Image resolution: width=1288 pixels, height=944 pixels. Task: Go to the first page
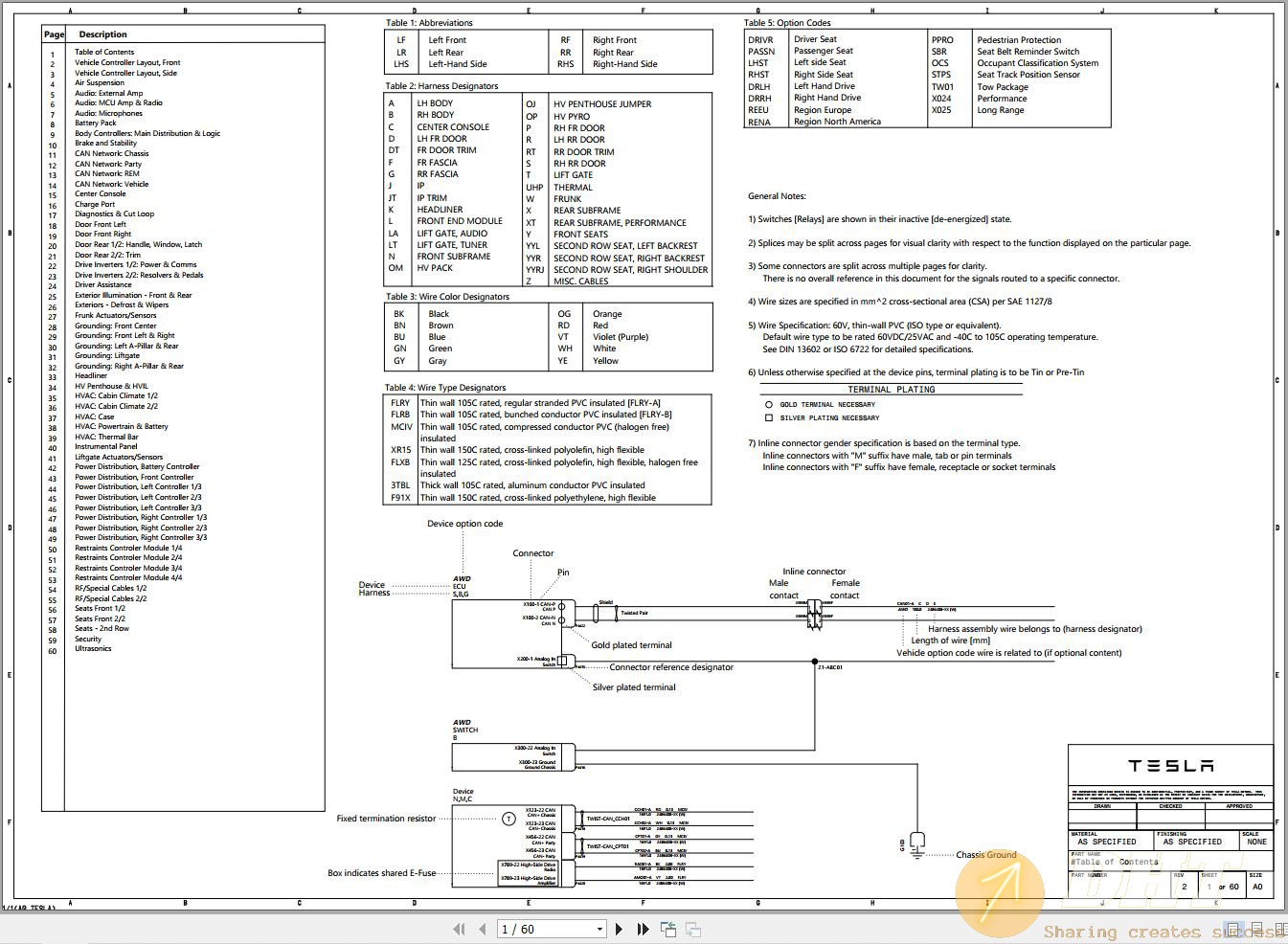pos(459,929)
